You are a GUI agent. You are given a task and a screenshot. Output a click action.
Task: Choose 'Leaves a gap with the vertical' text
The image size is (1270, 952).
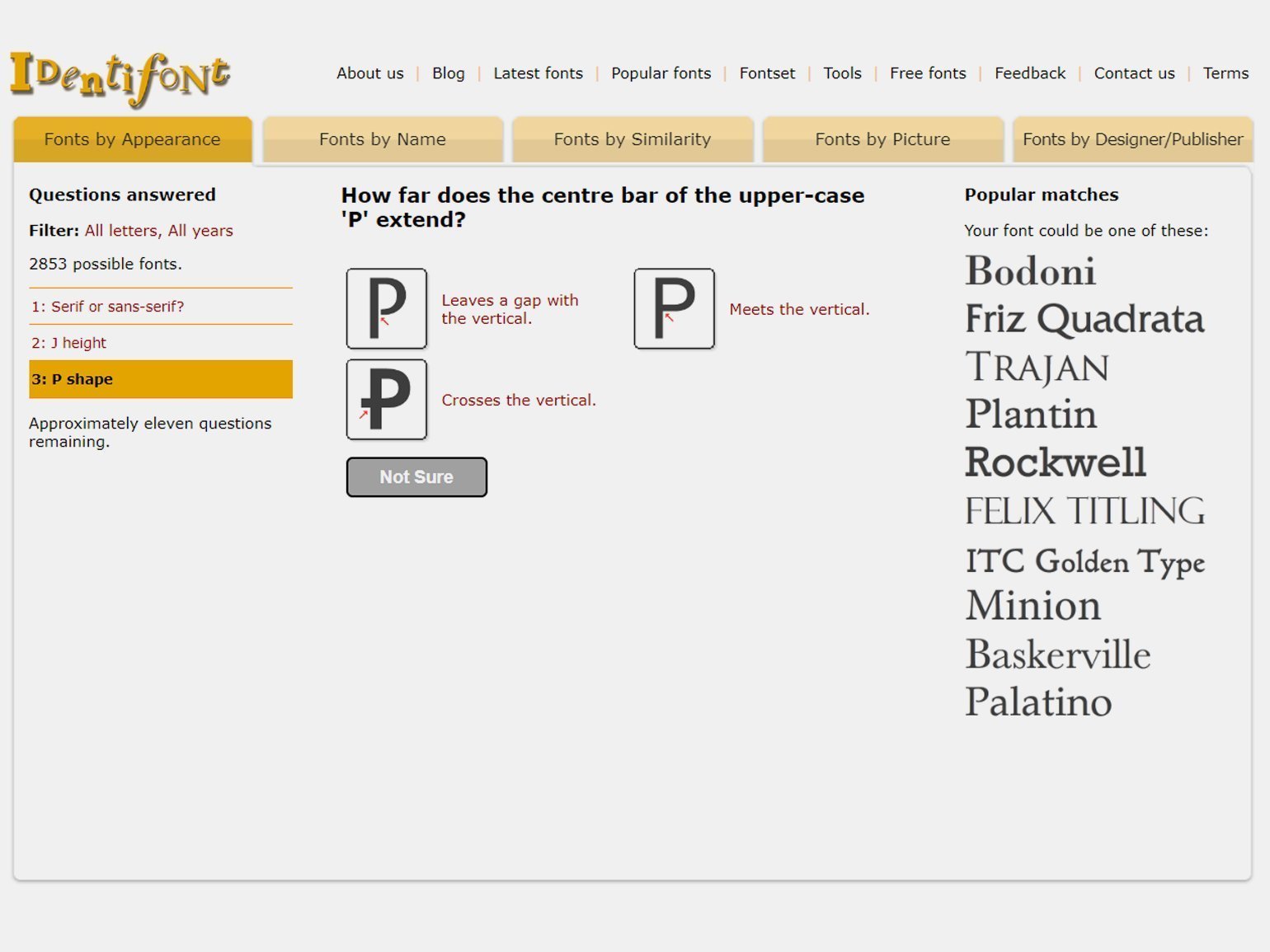pos(510,309)
